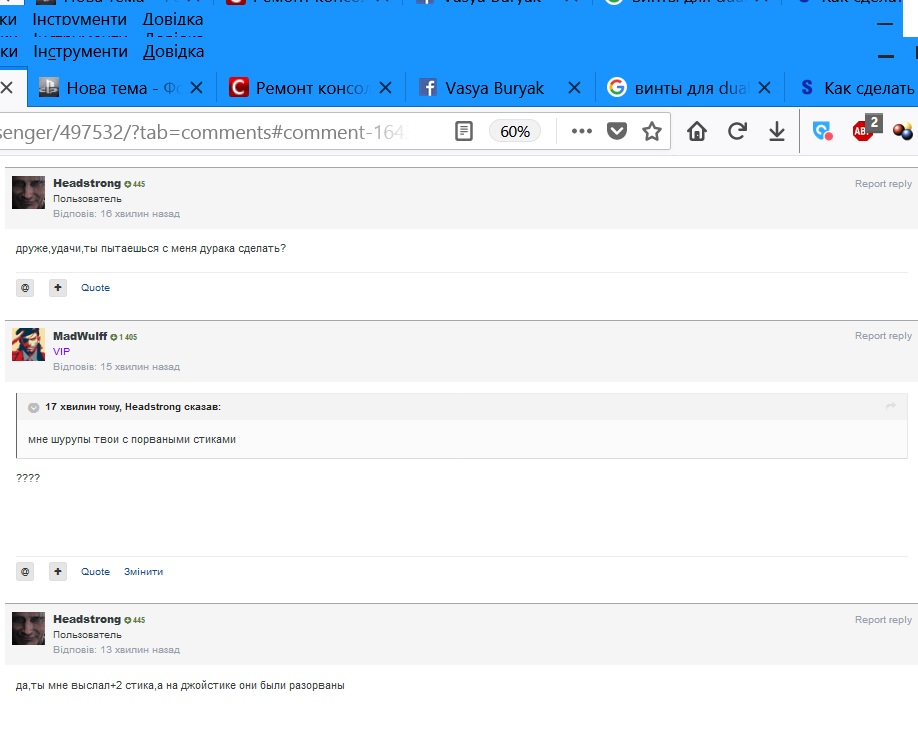Open MadWulff's profile avatar

pos(28,344)
